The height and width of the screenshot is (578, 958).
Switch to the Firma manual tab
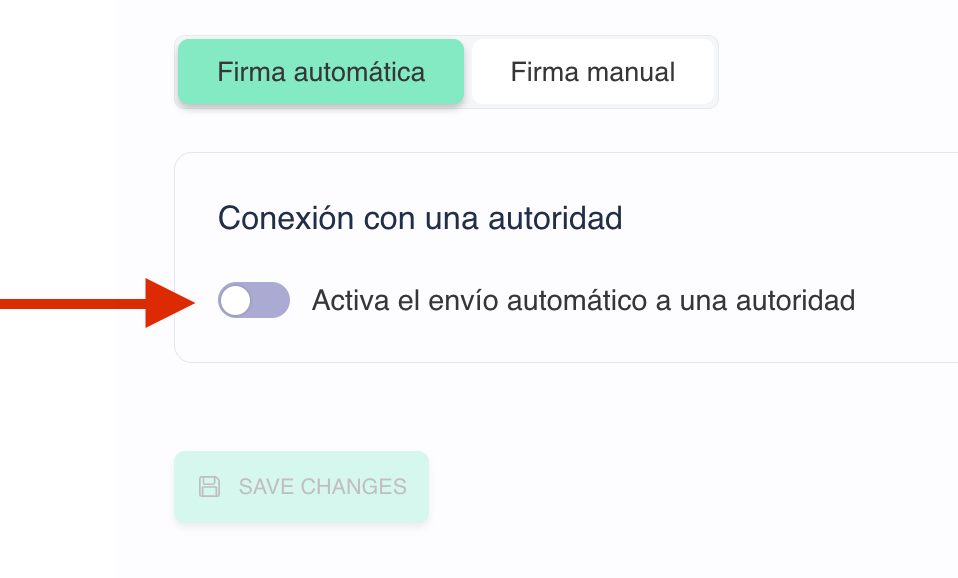pyautogui.click(x=593, y=72)
